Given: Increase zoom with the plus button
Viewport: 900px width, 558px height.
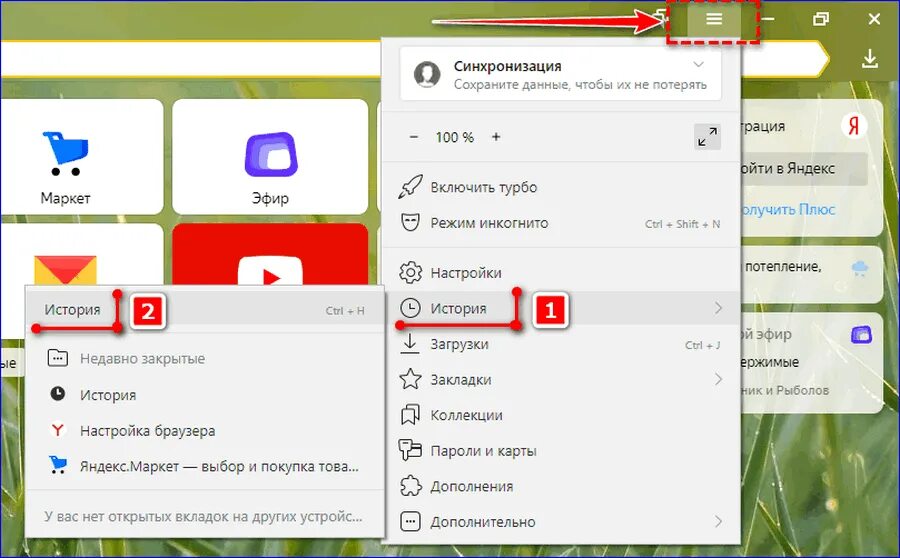Looking at the screenshot, I should (x=496, y=137).
